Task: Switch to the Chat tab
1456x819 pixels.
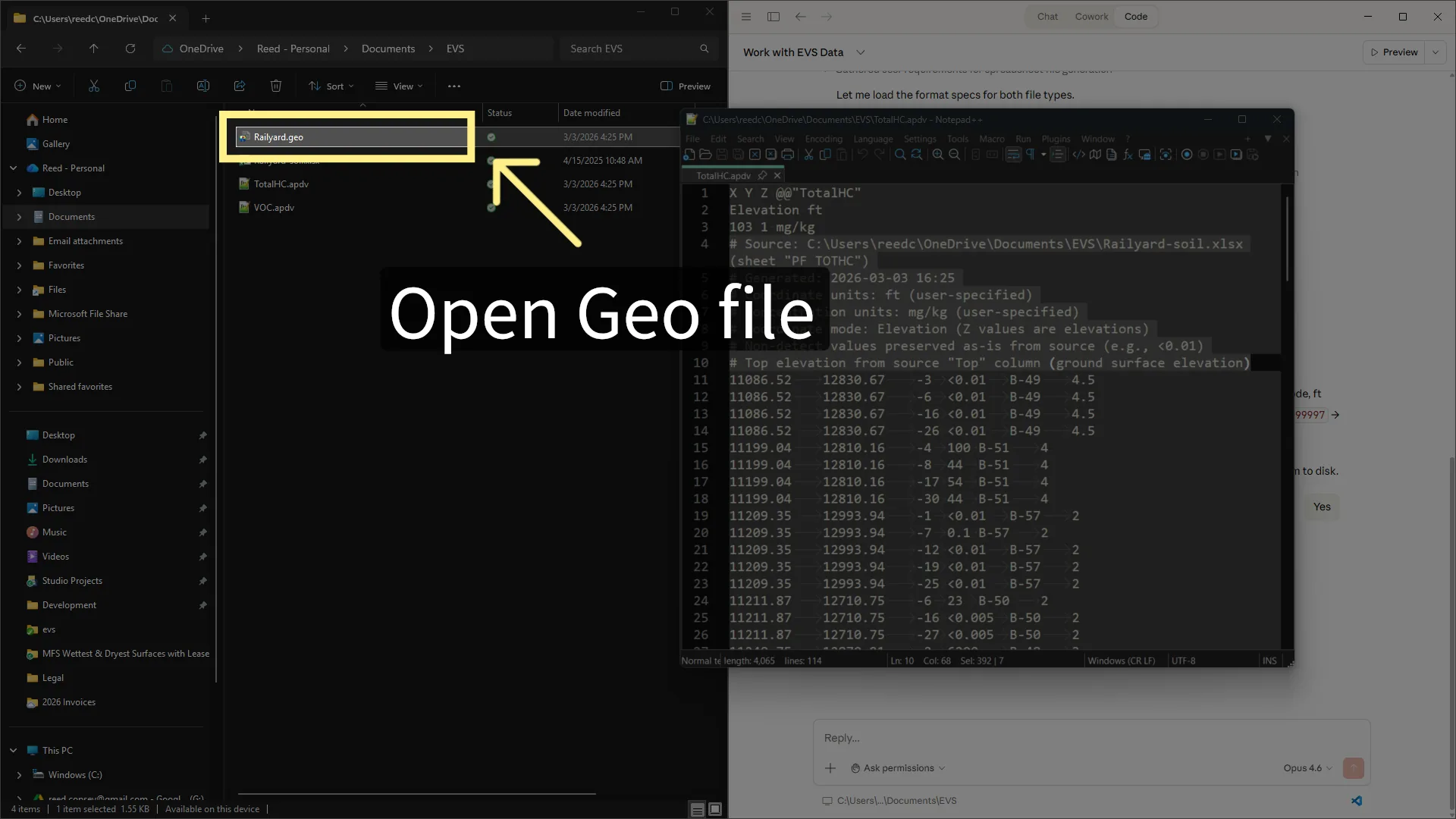Action: point(1047,17)
